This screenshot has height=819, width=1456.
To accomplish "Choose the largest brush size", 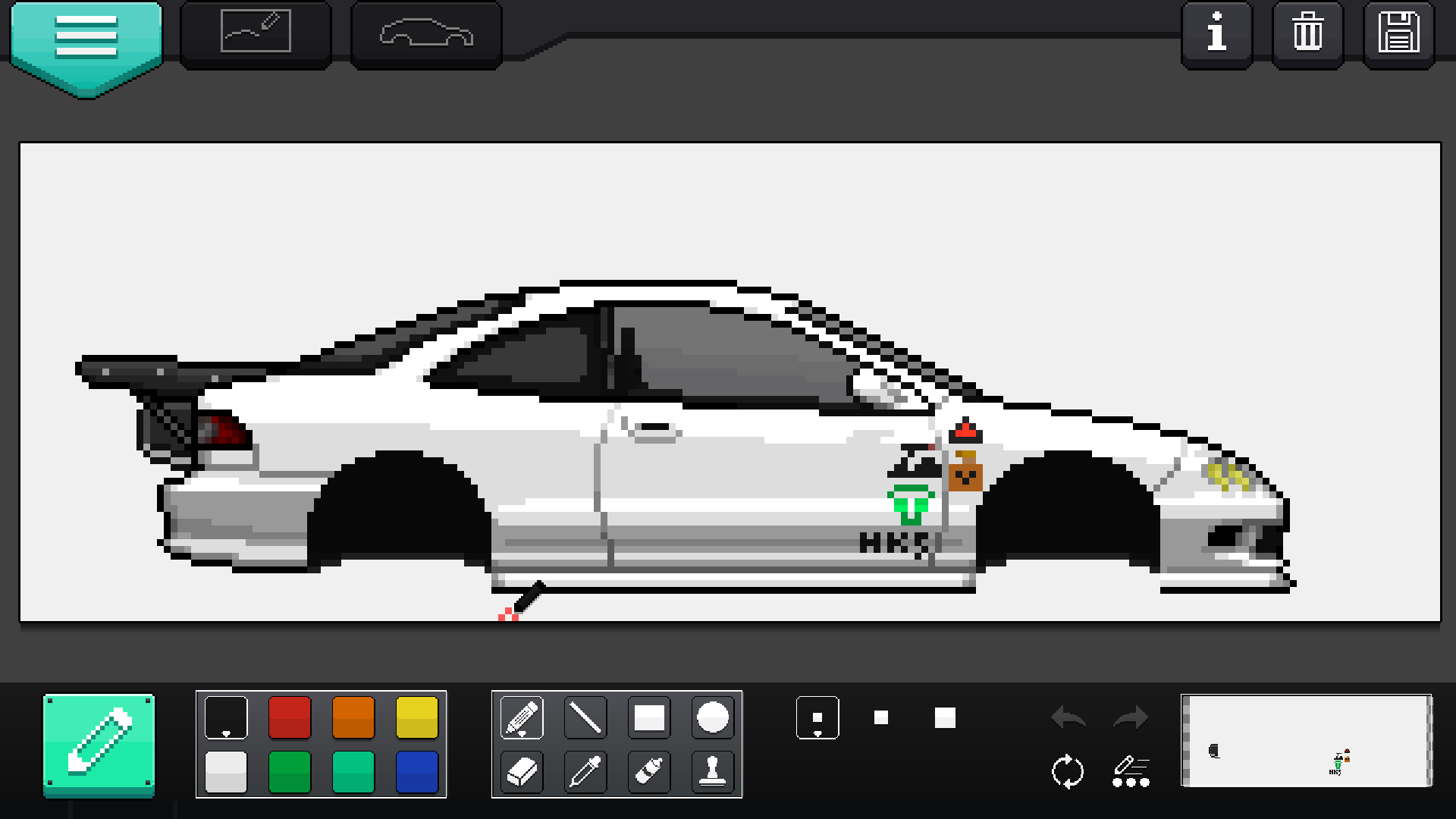I will (x=945, y=717).
